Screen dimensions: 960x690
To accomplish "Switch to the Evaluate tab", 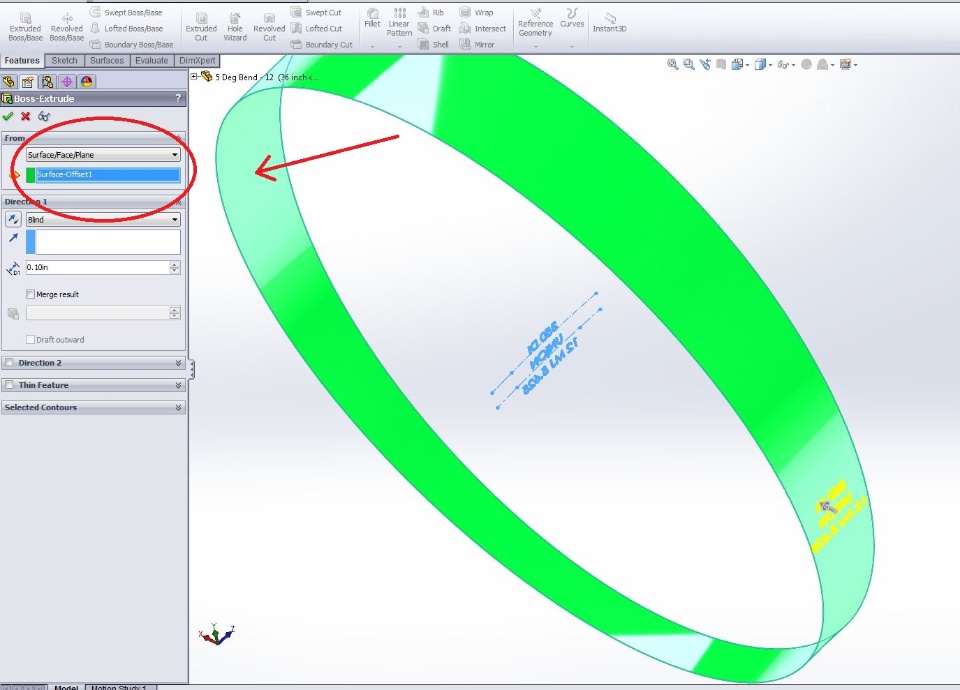I will pyautogui.click(x=152, y=61).
